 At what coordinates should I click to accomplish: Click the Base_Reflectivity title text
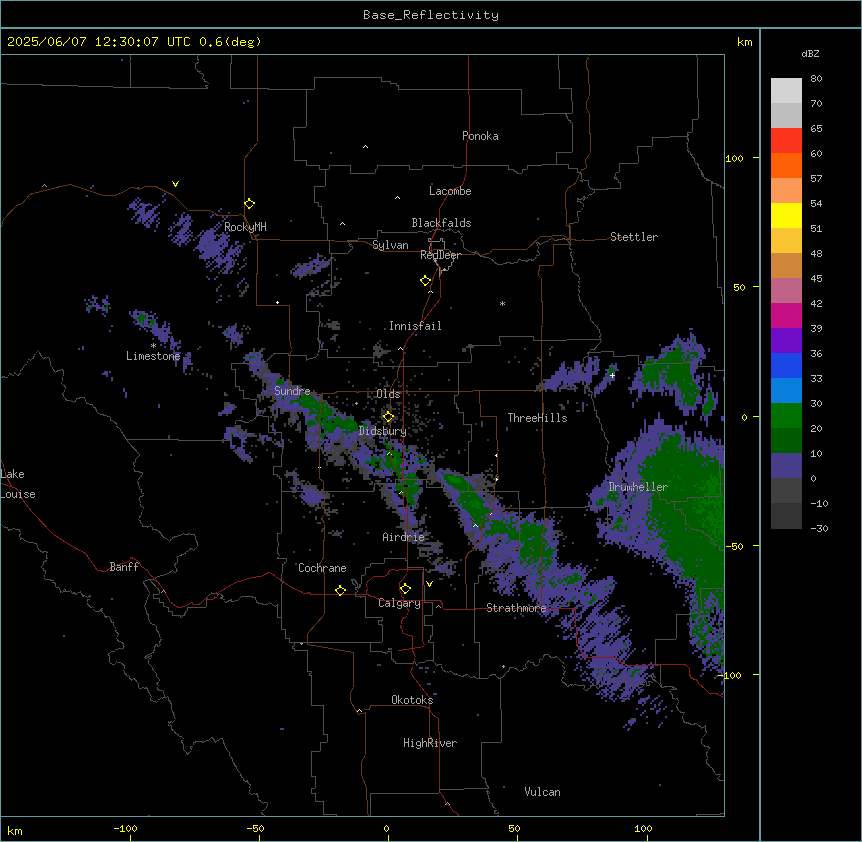coord(431,15)
